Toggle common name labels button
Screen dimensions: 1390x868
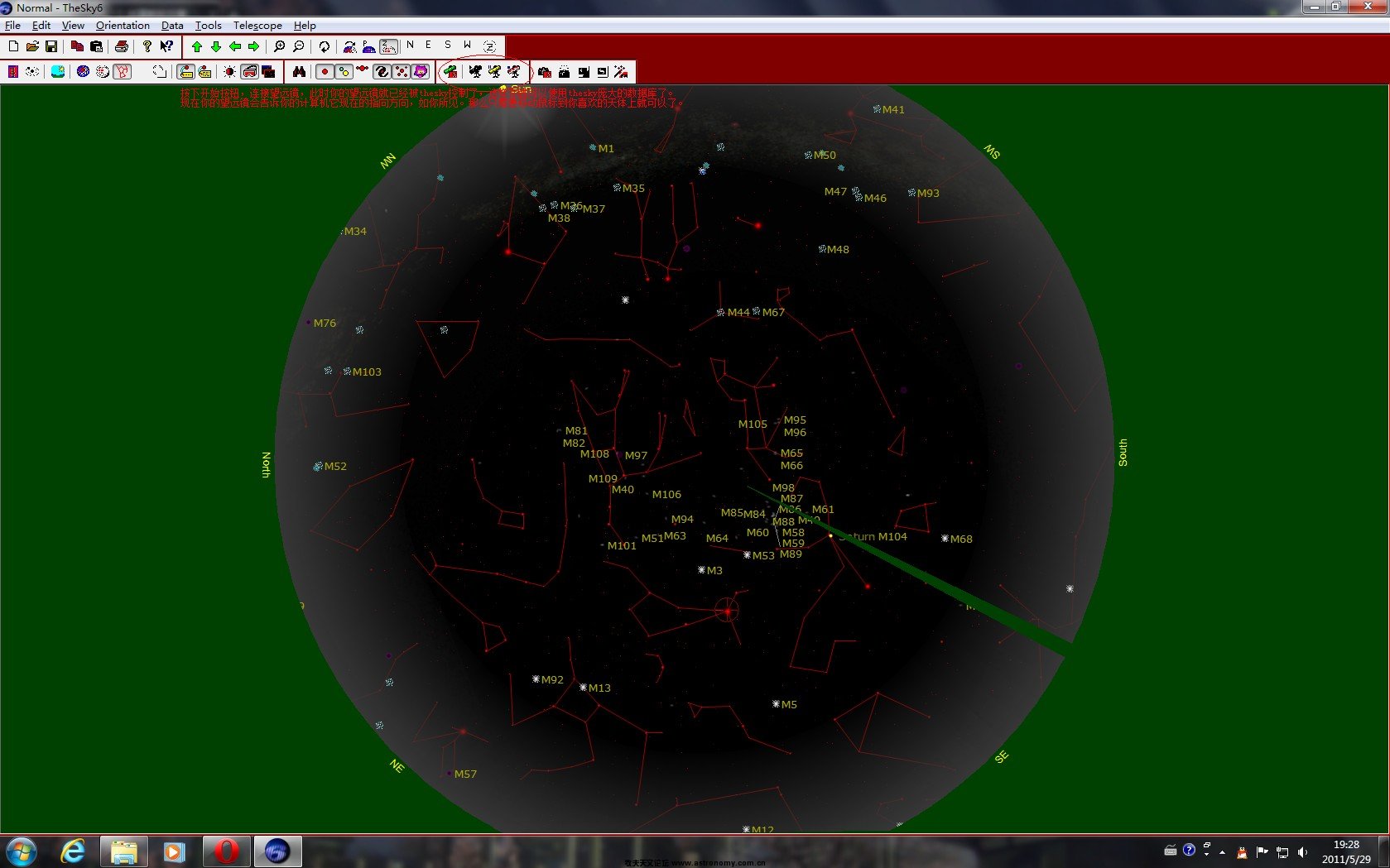point(185,72)
